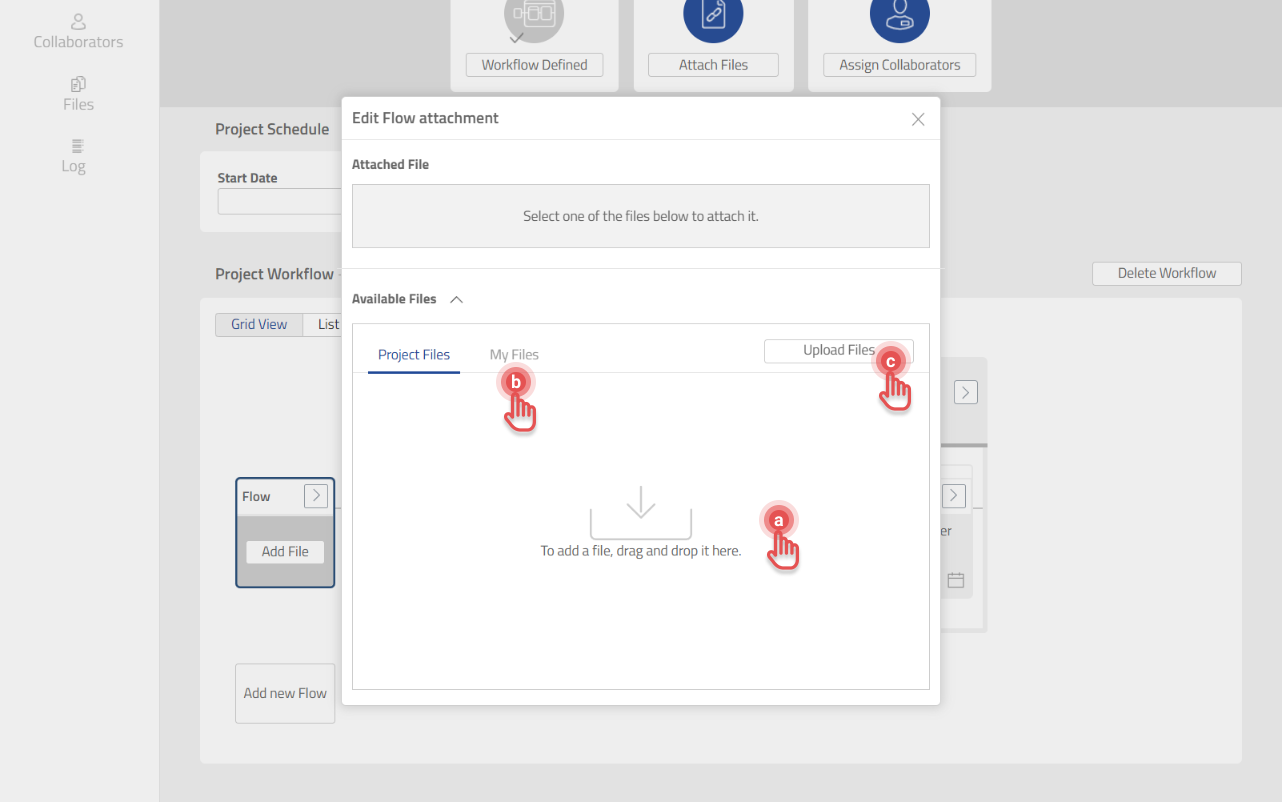Open Collaborators from the sidebar icon
1282x802 pixels.
click(x=78, y=20)
